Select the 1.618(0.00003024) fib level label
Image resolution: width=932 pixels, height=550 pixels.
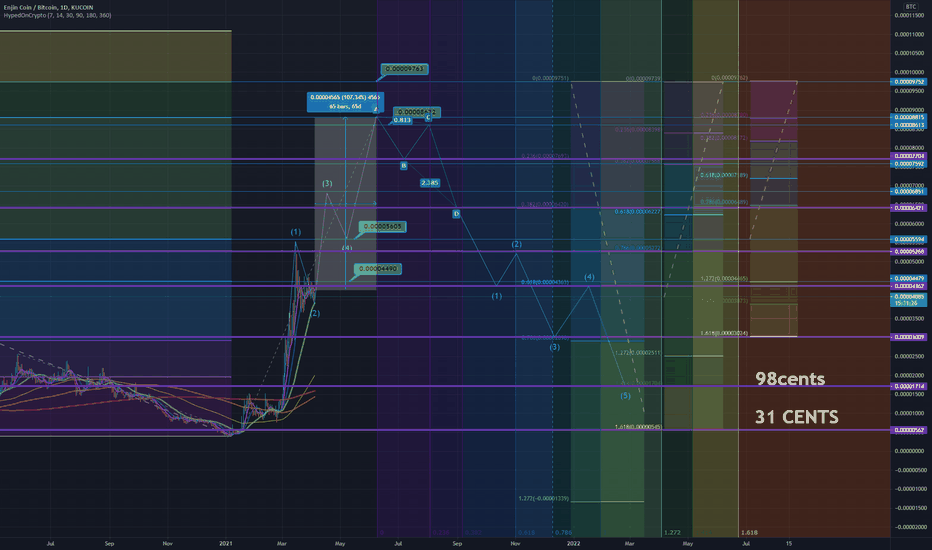coord(724,334)
